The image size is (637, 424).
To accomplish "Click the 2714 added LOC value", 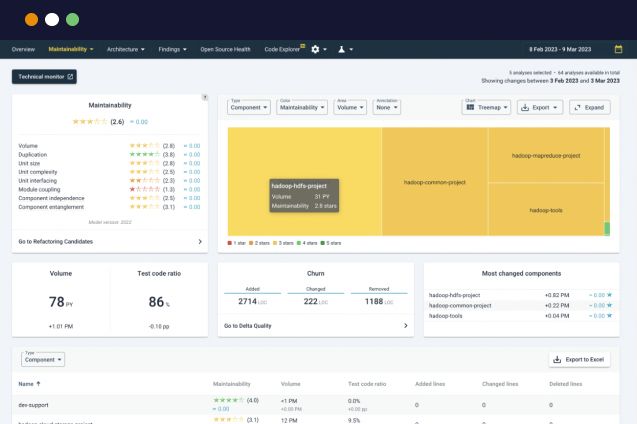I will pyautogui.click(x=247, y=301).
